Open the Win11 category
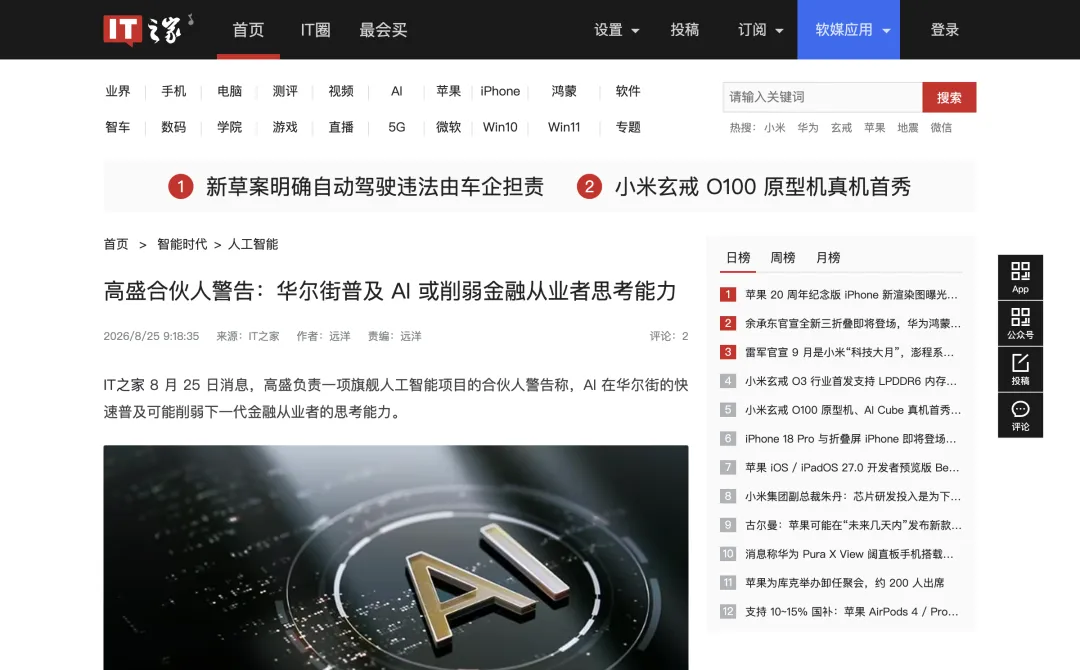This screenshot has width=1080, height=670. tap(564, 127)
